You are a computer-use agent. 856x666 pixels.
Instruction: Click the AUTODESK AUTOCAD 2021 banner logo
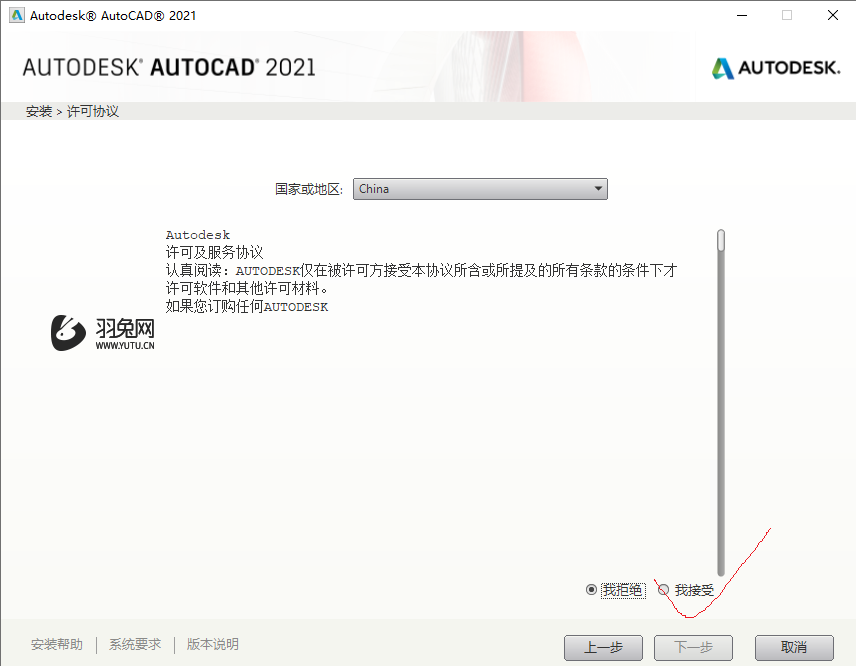(x=168, y=69)
